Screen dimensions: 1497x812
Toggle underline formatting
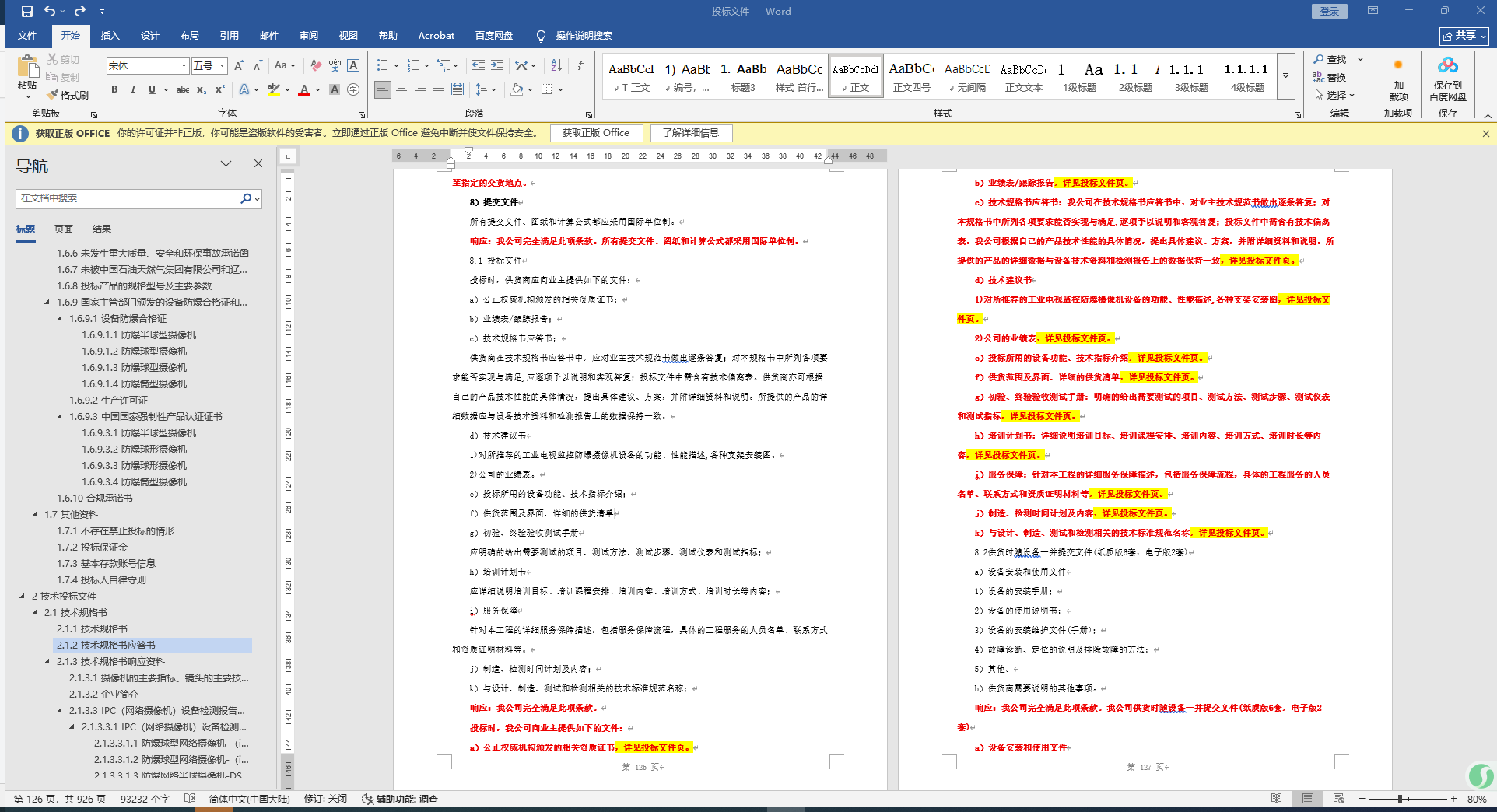(x=152, y=89)
